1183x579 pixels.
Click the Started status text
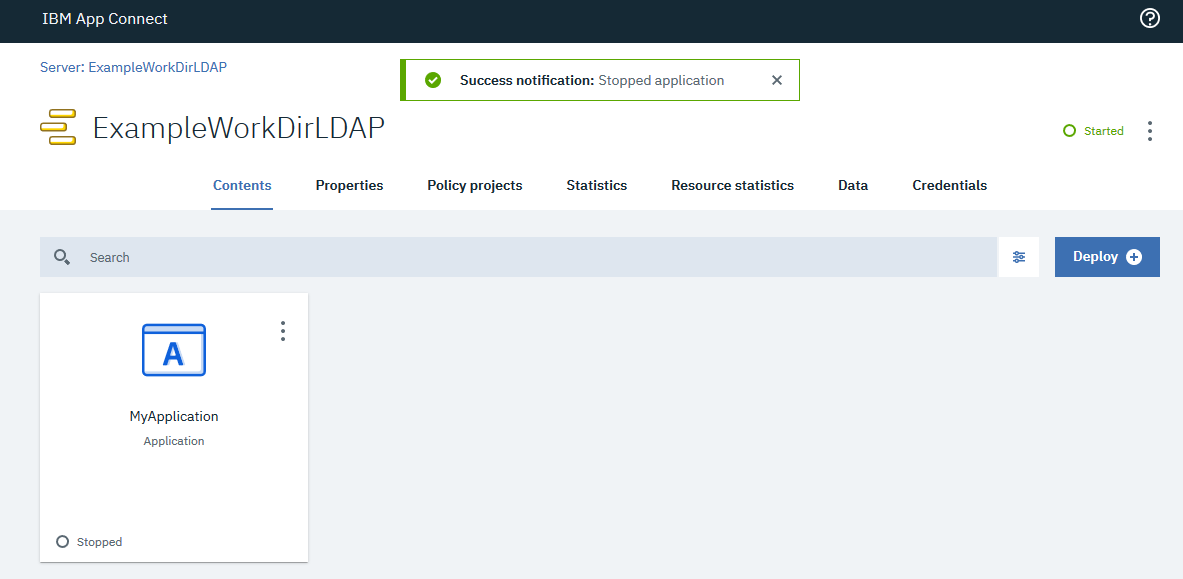click(x=1104, y=131)
